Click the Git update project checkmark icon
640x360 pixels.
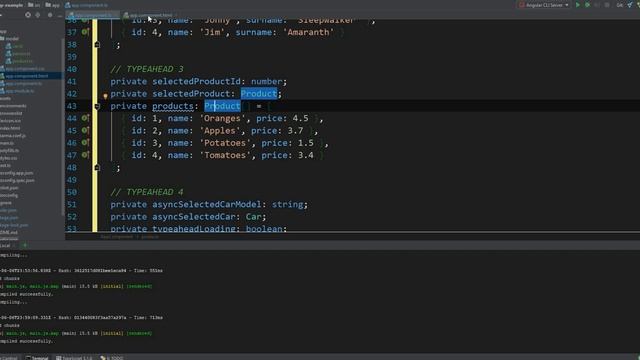coord(631,5)
